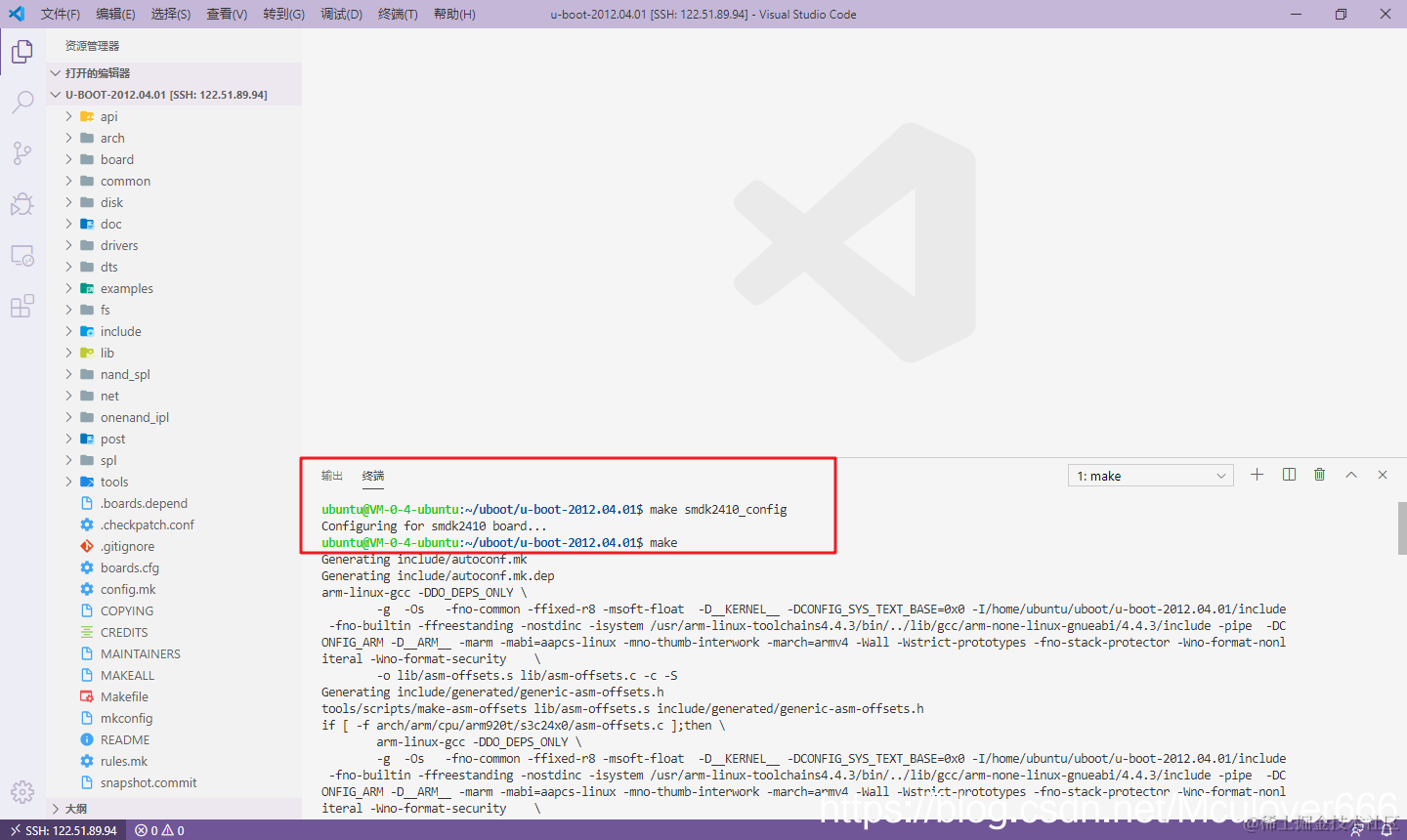Open the Extensions view
The width and height of the screenshot is (1407, 840).
click(22, 307)
